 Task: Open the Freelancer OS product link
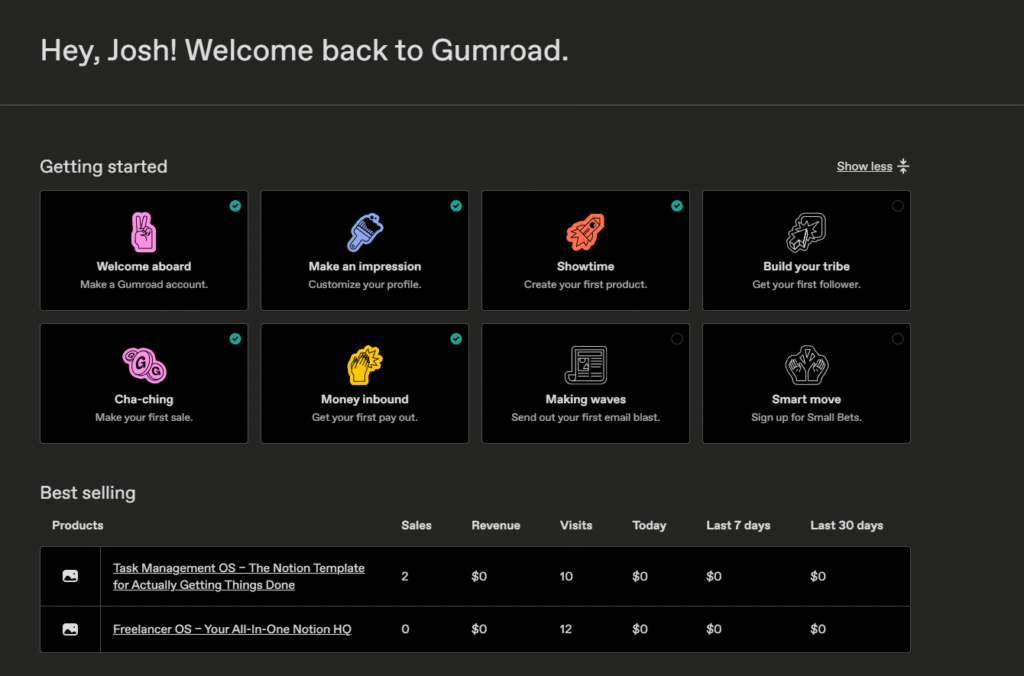pos(232,629)
